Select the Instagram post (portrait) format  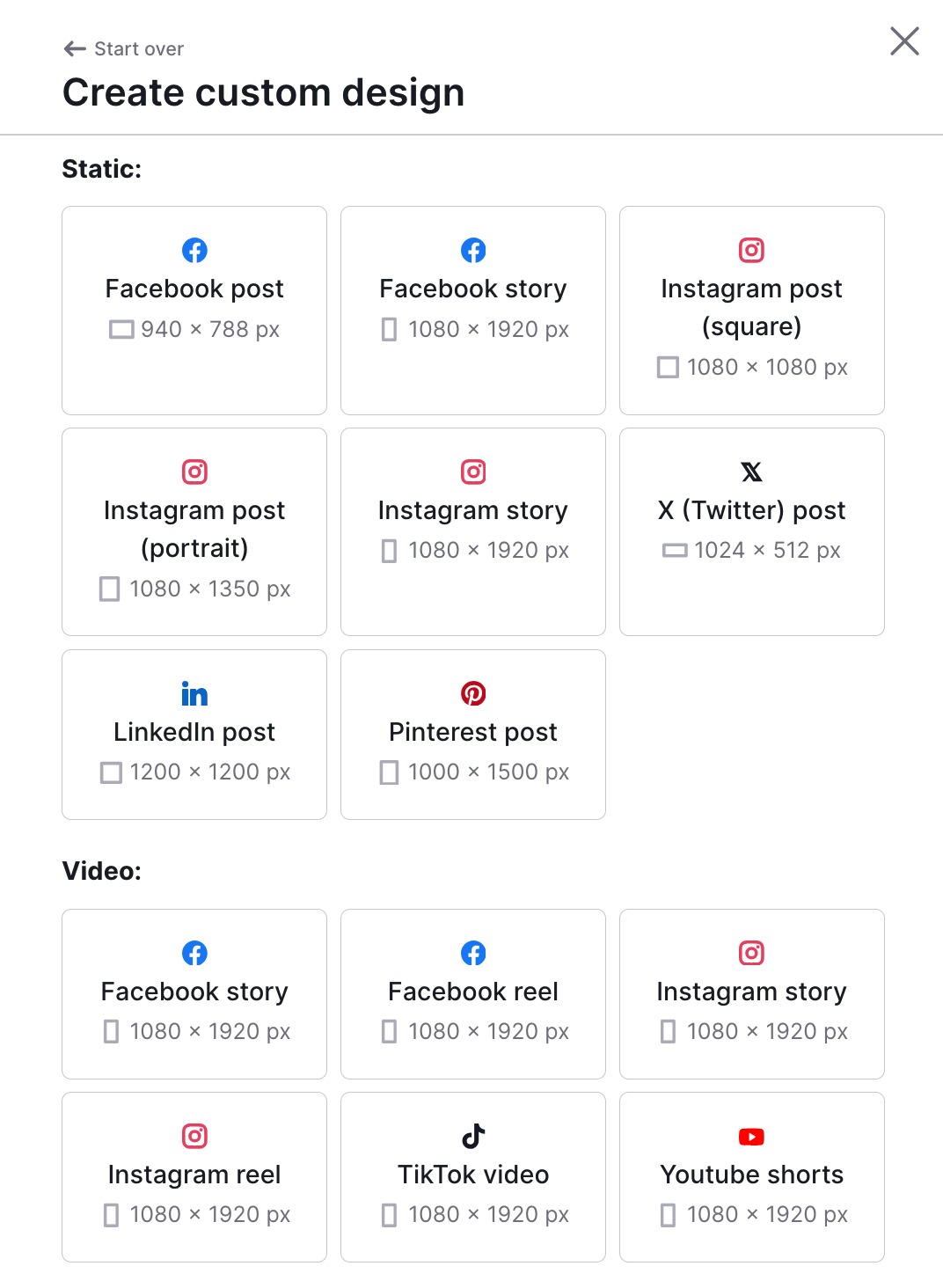pyautogui.click(x=194, y=531)
